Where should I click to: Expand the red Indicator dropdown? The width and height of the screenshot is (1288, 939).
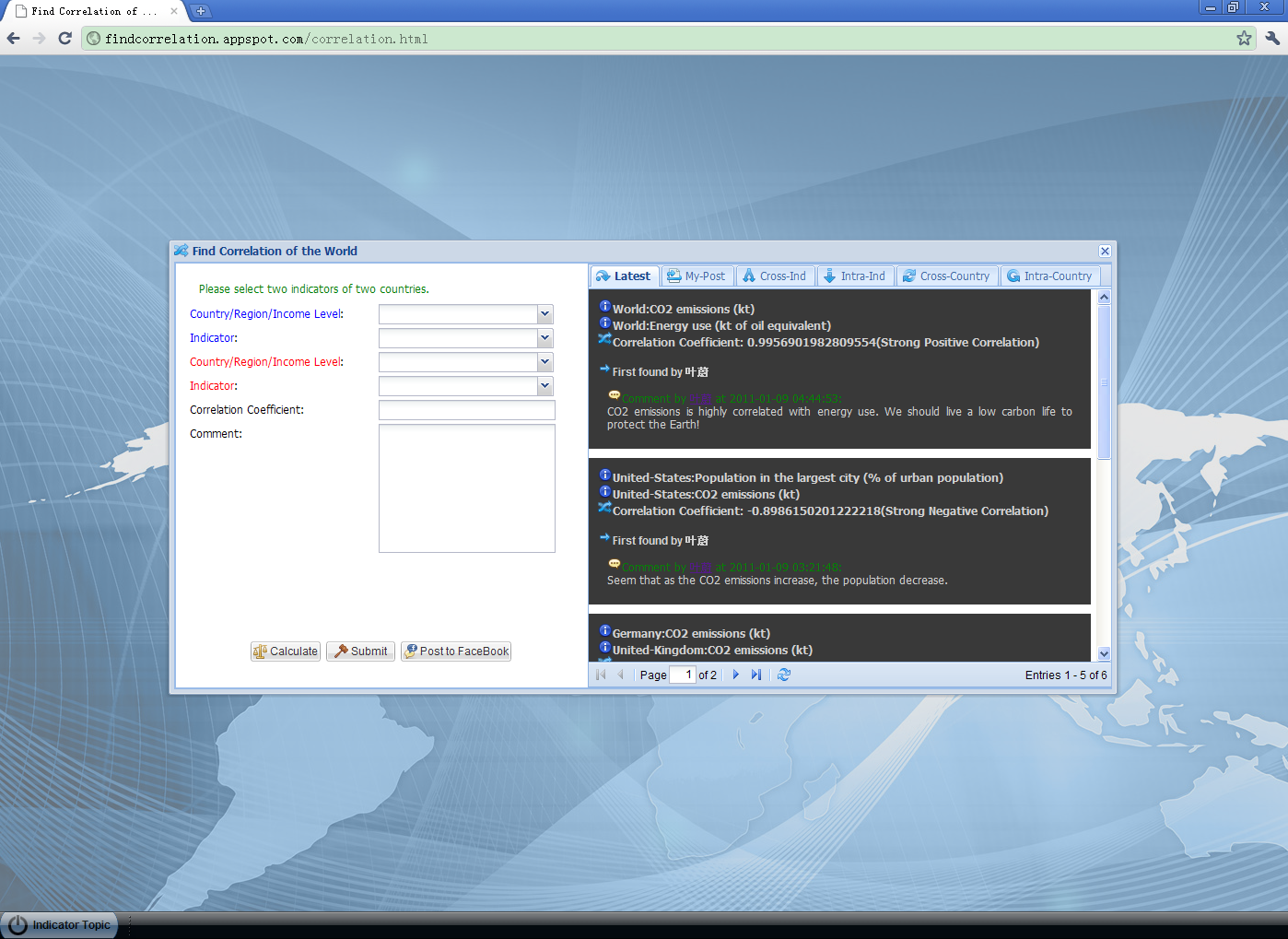[x=544, y=386]
